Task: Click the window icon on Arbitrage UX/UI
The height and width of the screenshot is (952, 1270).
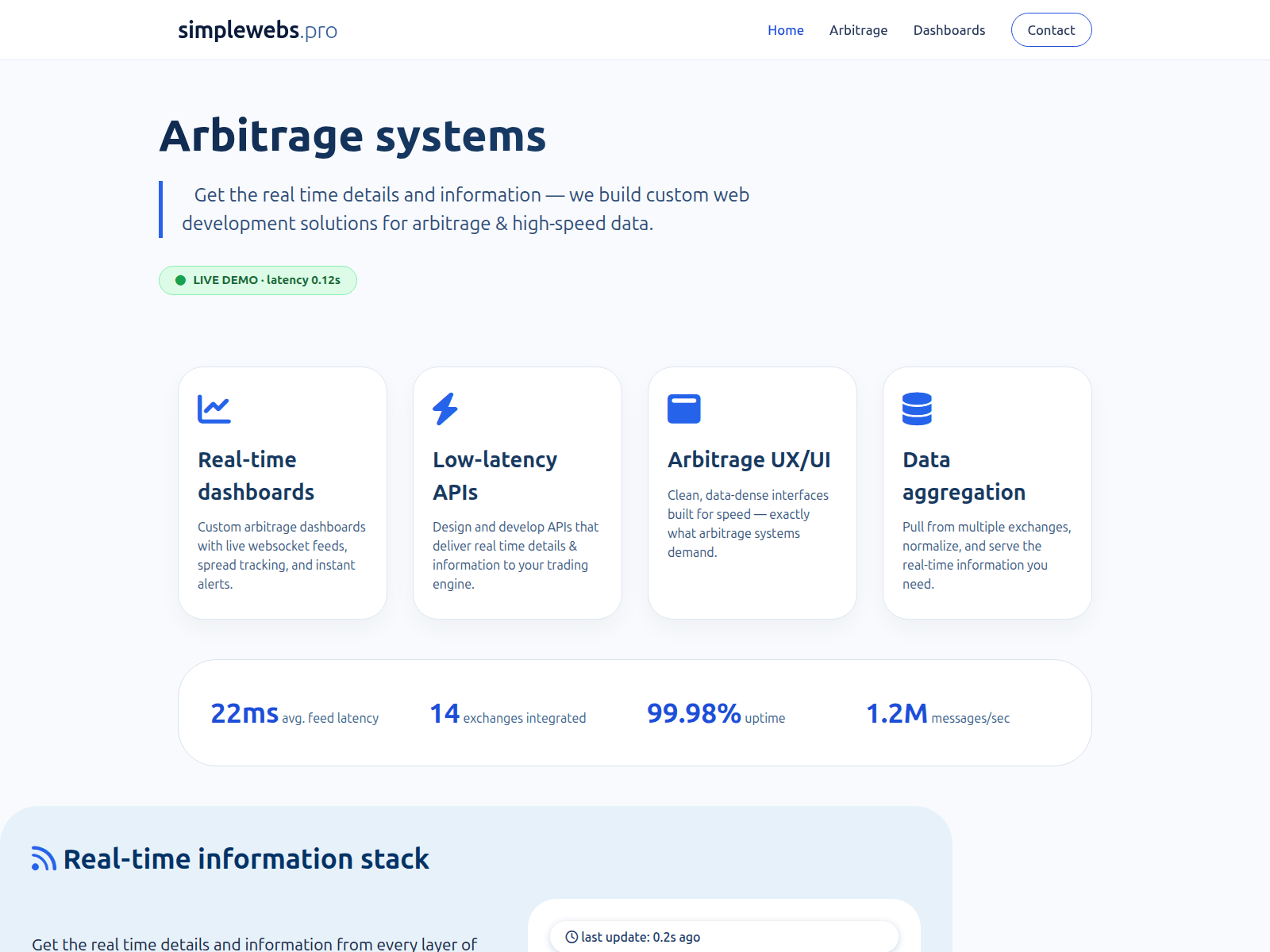Action: click(684, 409)
